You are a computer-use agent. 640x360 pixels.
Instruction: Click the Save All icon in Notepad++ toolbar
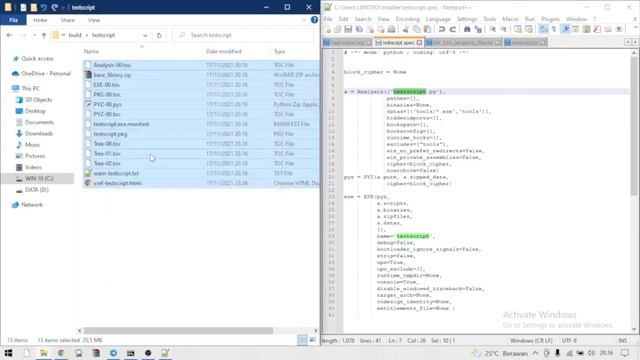click(359, 29)
